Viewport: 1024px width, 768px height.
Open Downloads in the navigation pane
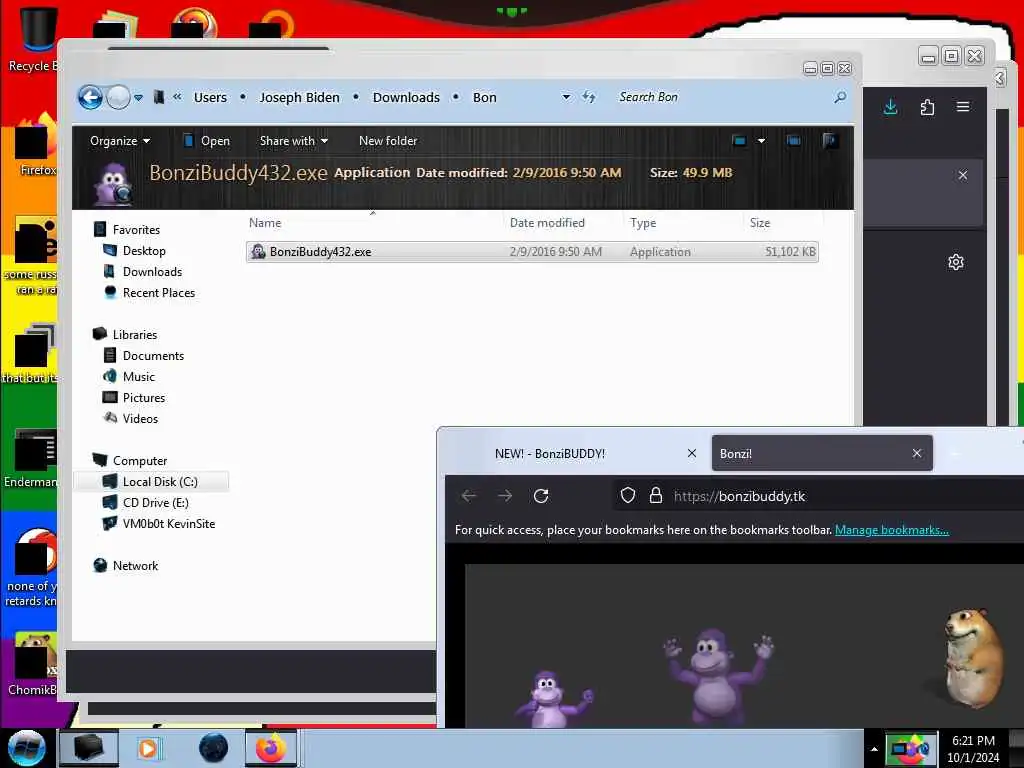point(152,272)
